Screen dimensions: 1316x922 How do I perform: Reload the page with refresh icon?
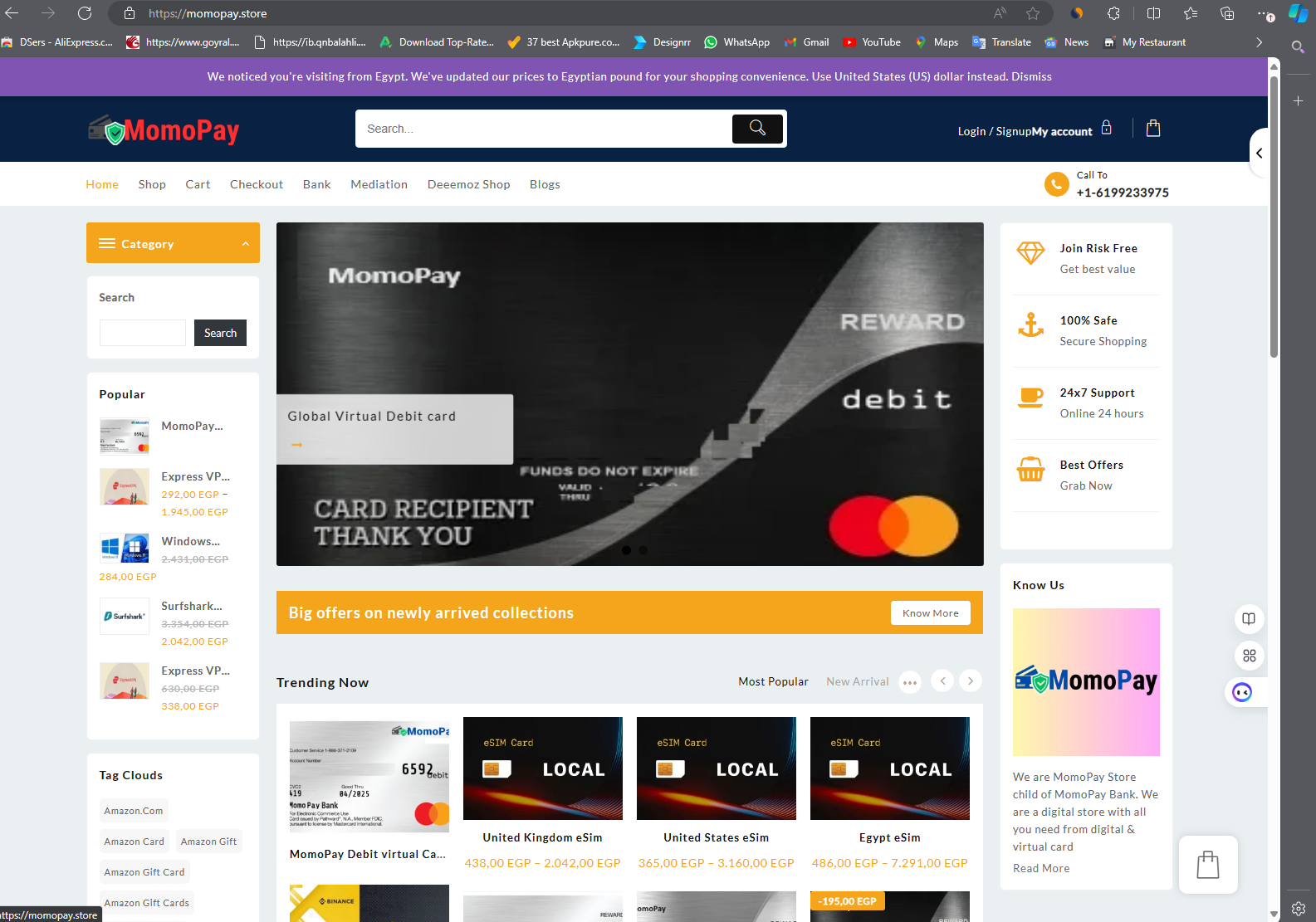click(x=85, y=13)
